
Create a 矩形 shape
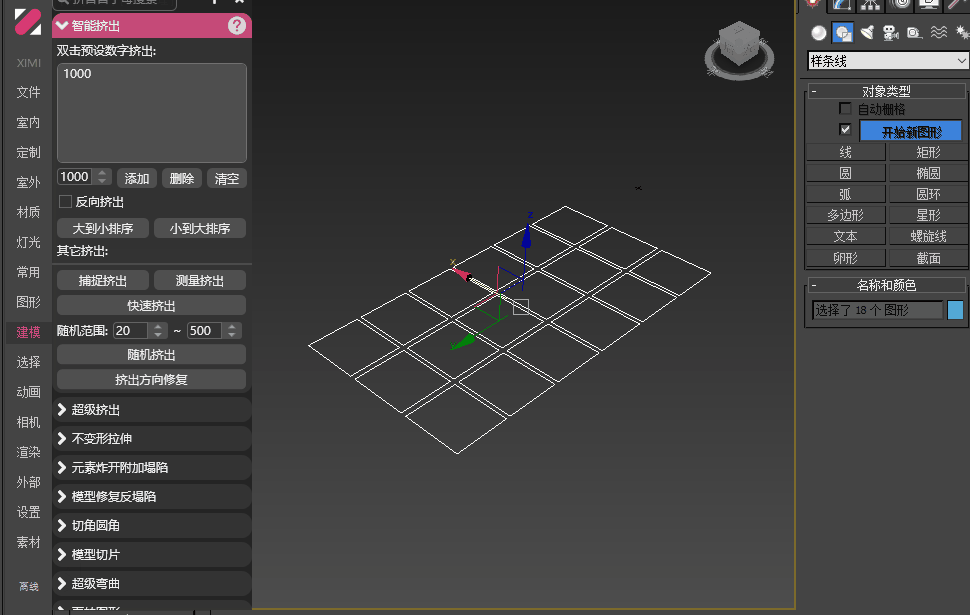point(928,152)
